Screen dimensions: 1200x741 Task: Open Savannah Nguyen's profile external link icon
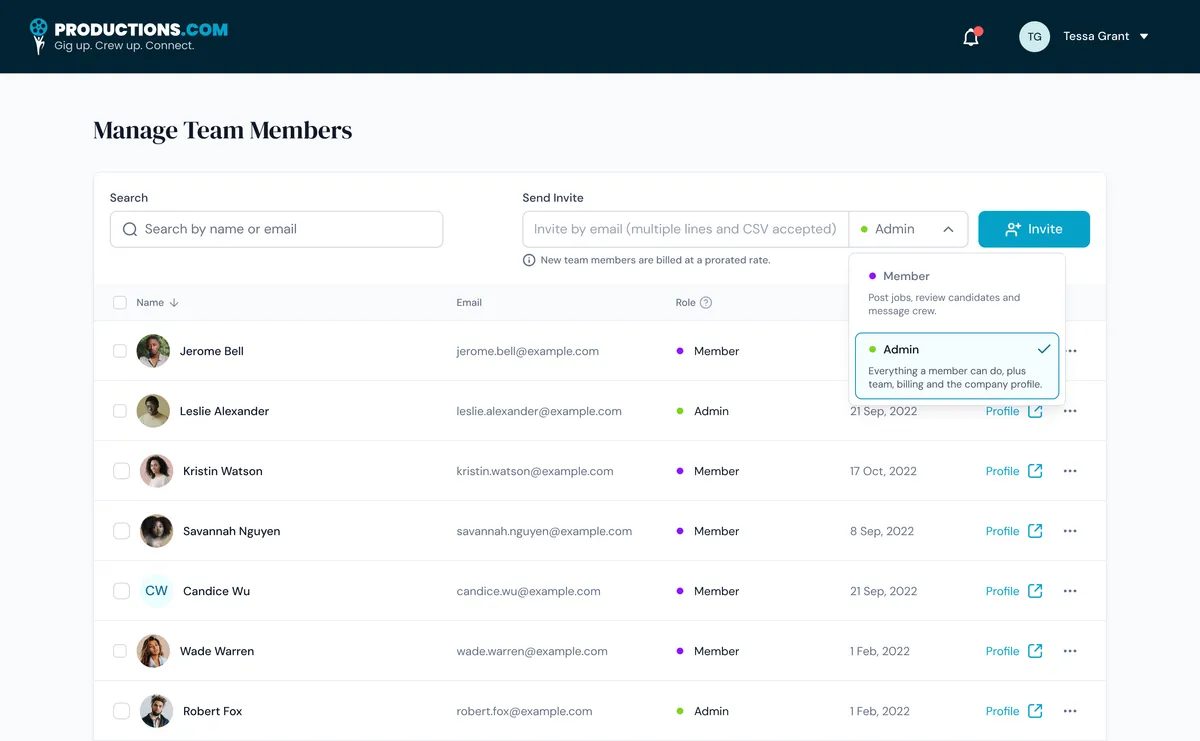point(1035,531)
